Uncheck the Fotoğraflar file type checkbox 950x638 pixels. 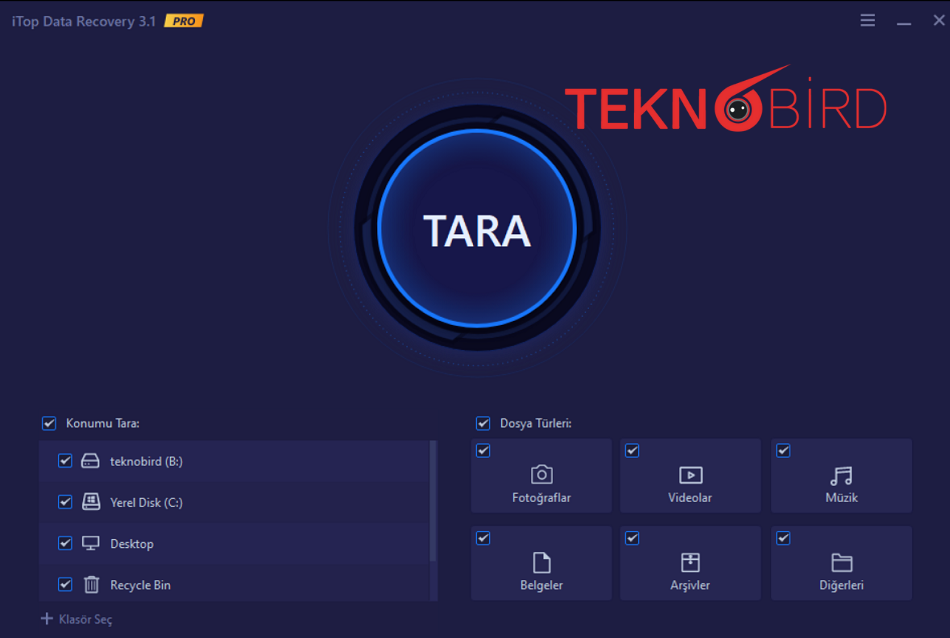(x=483, y=450)
